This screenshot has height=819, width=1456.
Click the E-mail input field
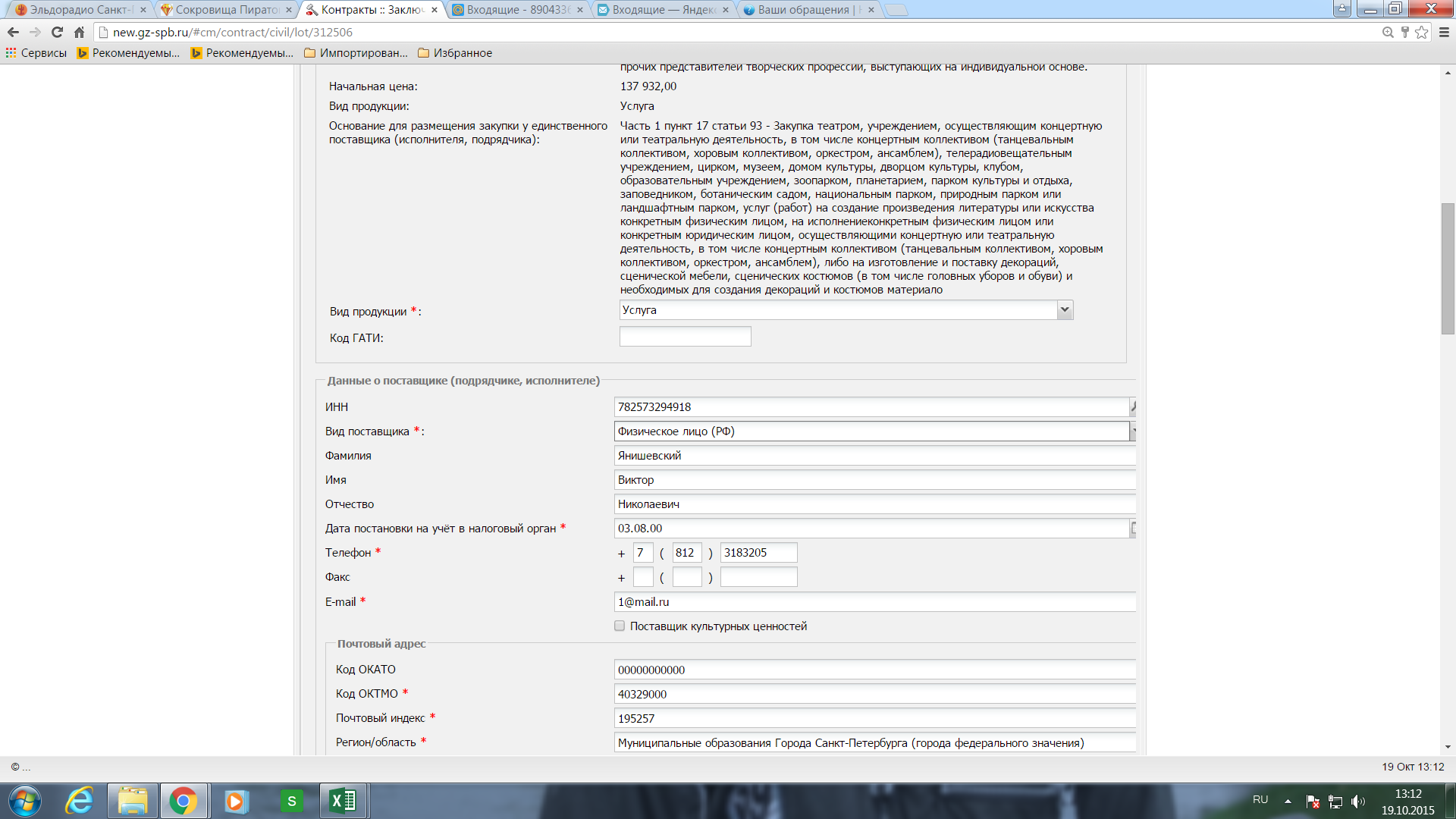872,602
